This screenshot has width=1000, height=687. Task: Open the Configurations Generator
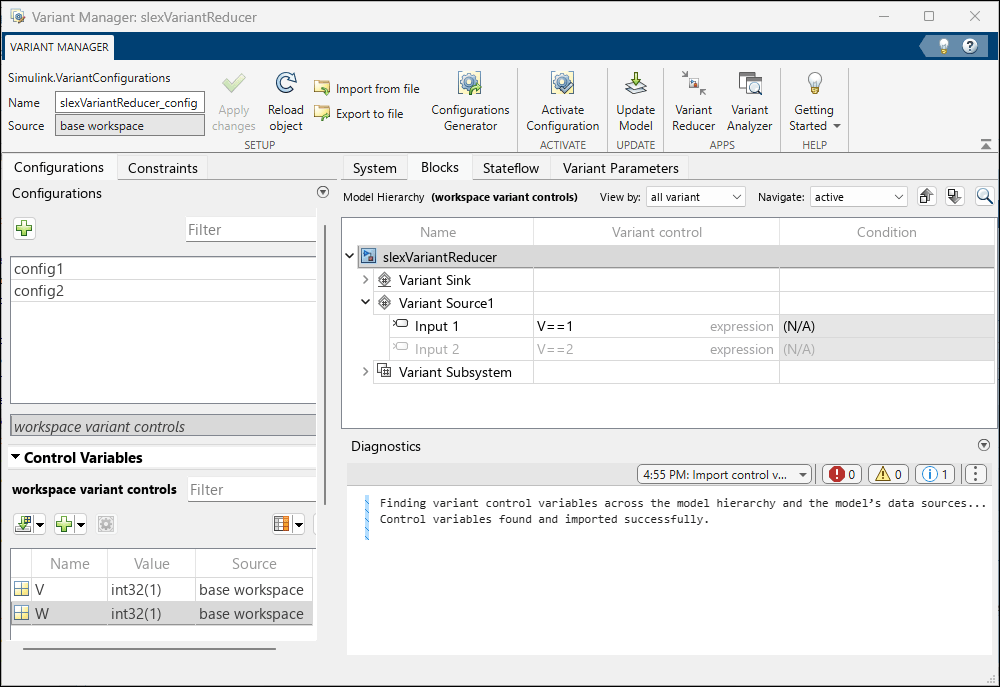point(470,101)
